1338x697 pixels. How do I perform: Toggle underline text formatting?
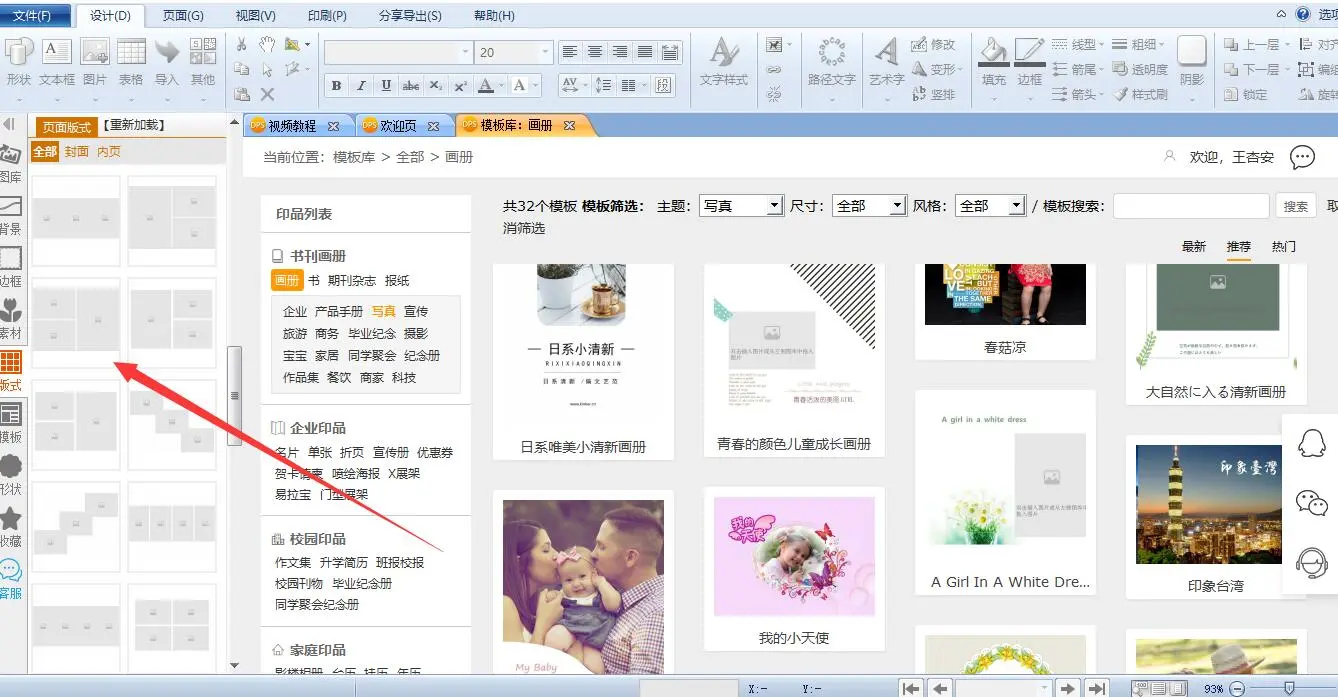(386, 86)
